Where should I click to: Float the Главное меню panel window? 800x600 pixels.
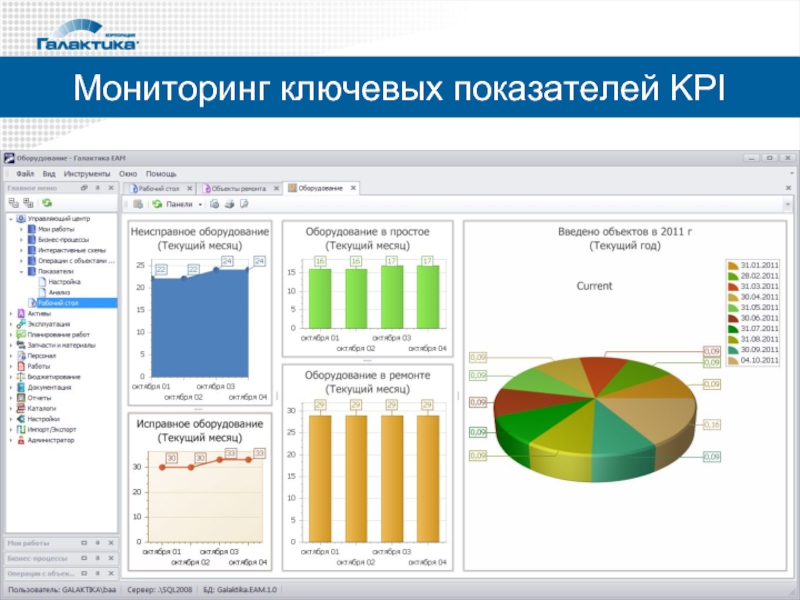pos(84,188)
